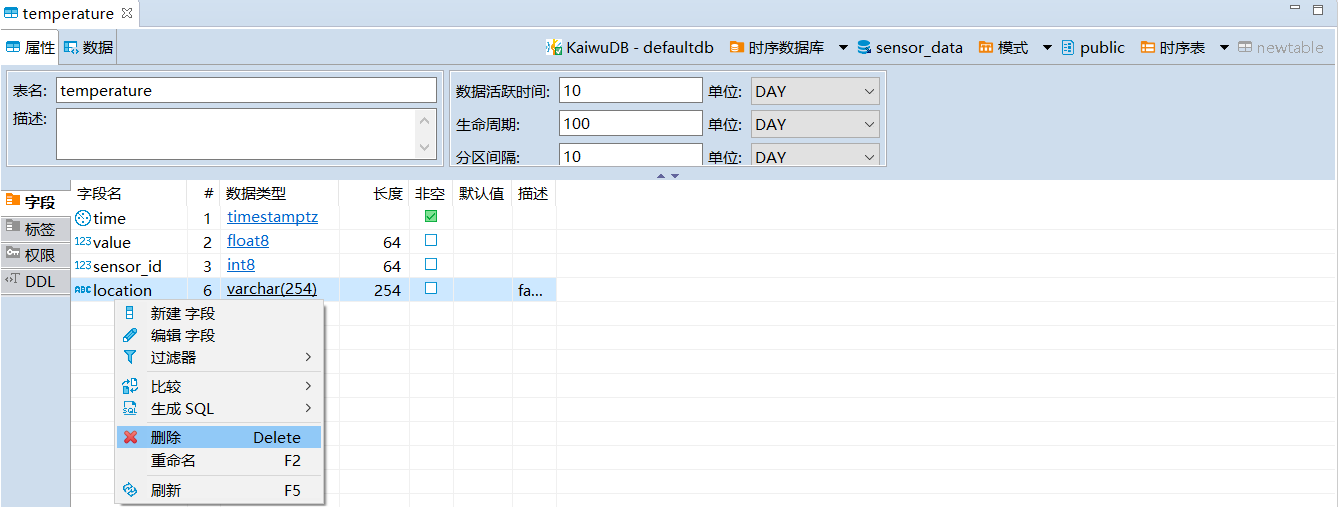Open the timestamptz data type link

click(272, 217)
